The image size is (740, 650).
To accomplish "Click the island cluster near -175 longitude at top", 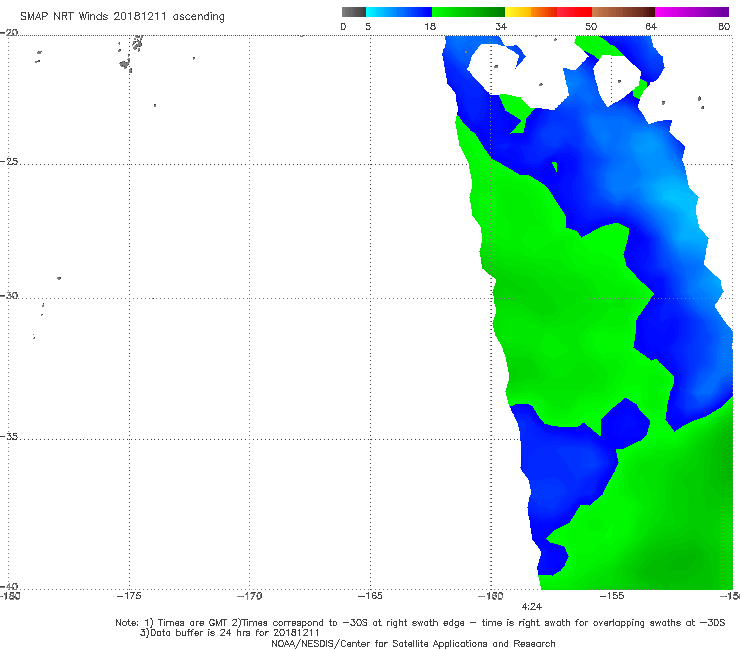I will [x=131, y=53].
